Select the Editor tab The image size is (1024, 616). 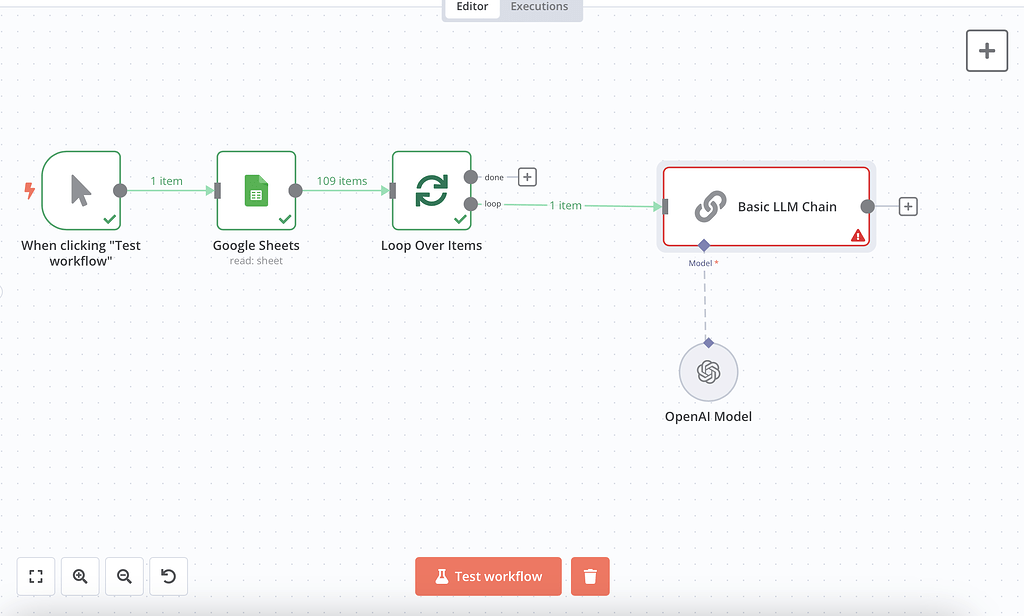471,7
